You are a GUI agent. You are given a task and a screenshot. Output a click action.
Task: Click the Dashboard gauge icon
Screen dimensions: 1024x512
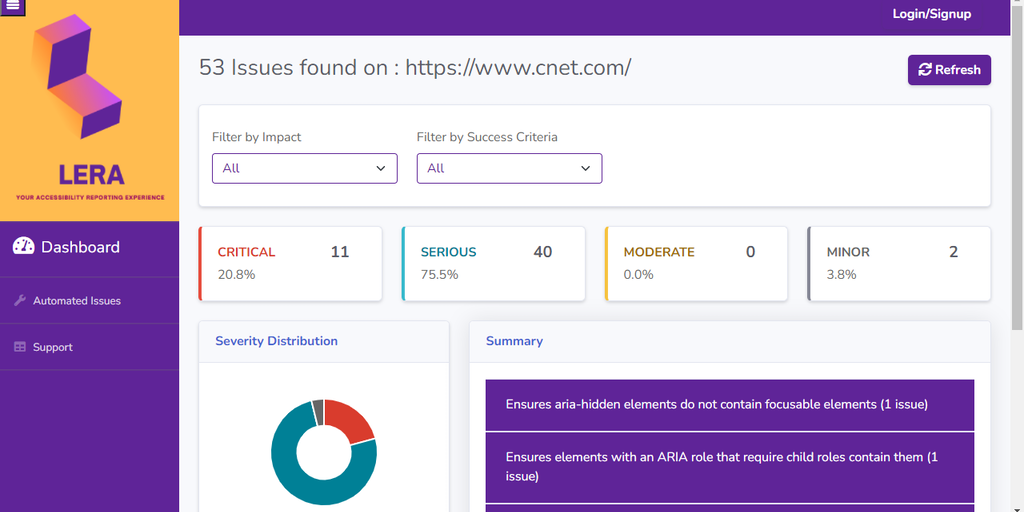point(23,247)
